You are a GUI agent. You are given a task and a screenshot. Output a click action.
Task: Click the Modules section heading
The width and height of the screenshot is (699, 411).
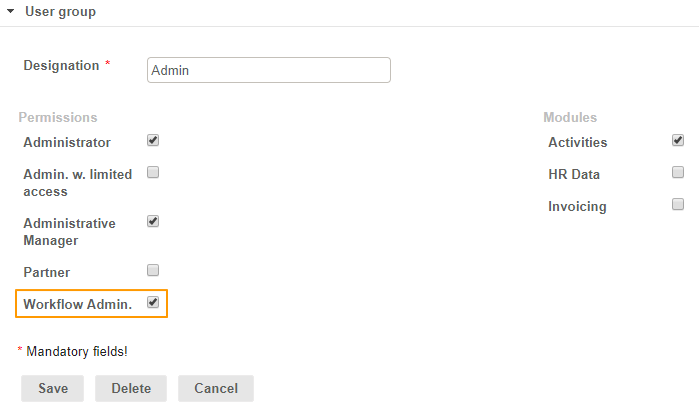point(570,117)
